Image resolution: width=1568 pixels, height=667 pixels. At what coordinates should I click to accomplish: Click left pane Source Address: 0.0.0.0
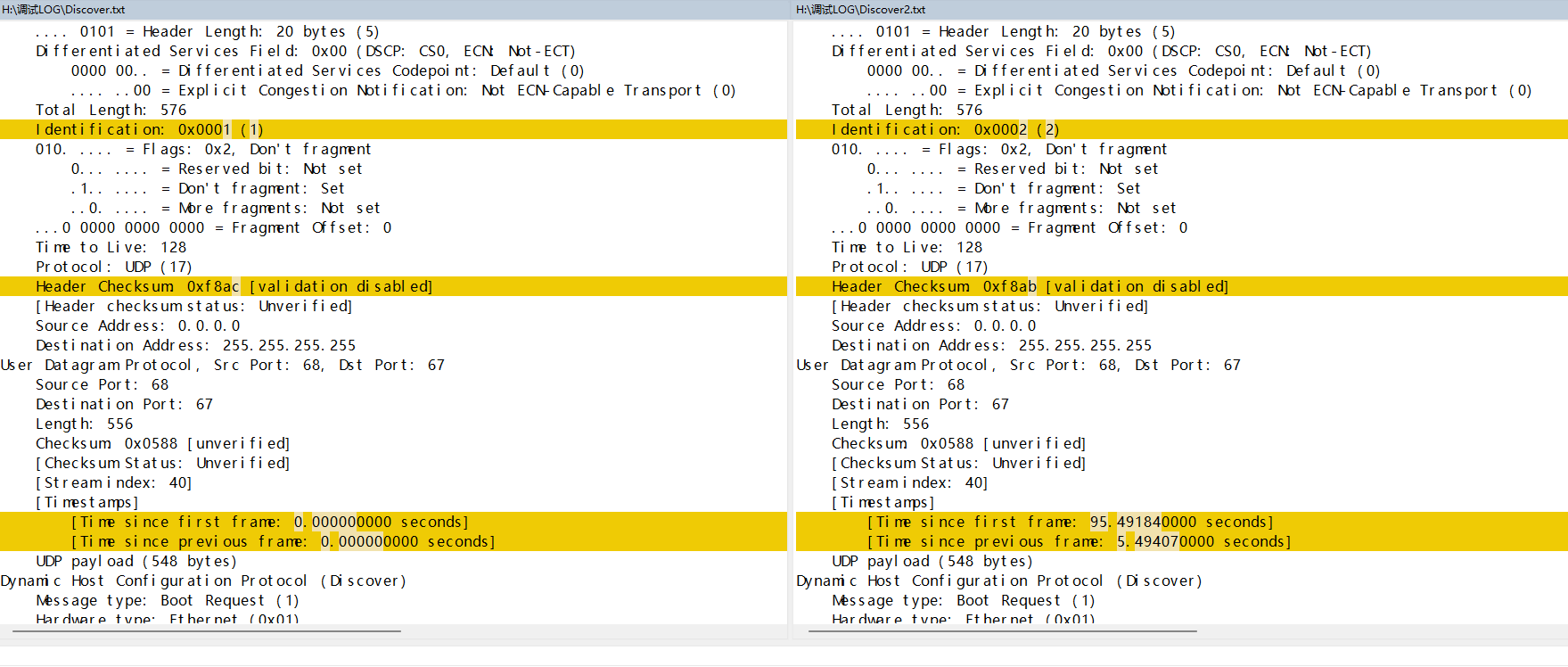pos(138,325)
